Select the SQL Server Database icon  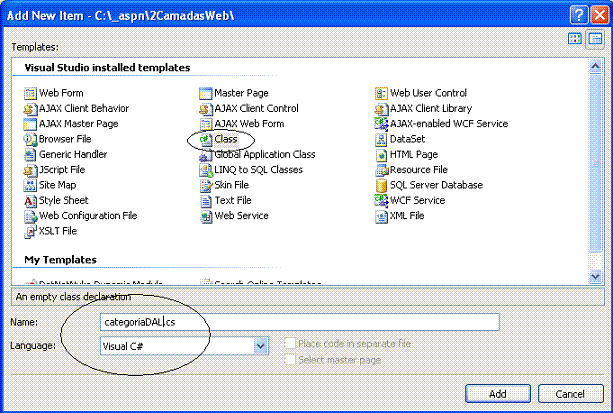(381, 185)
